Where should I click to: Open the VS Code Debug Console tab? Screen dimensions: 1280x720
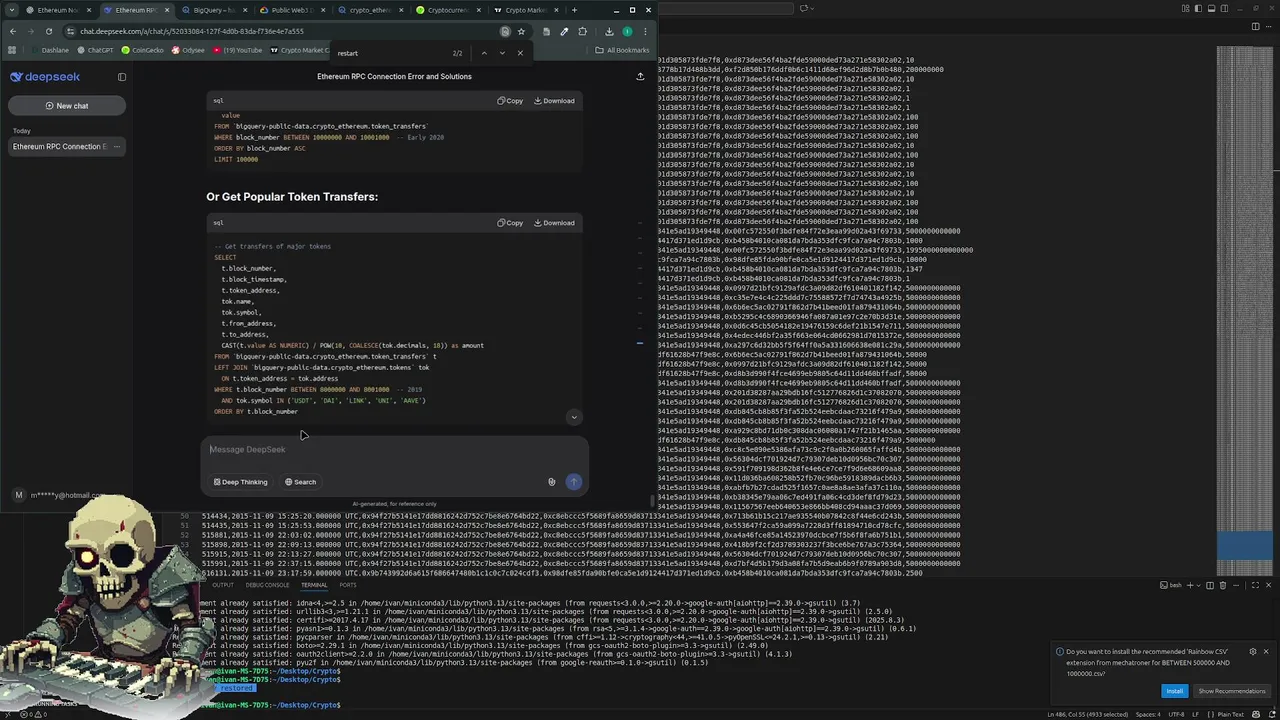267,585
